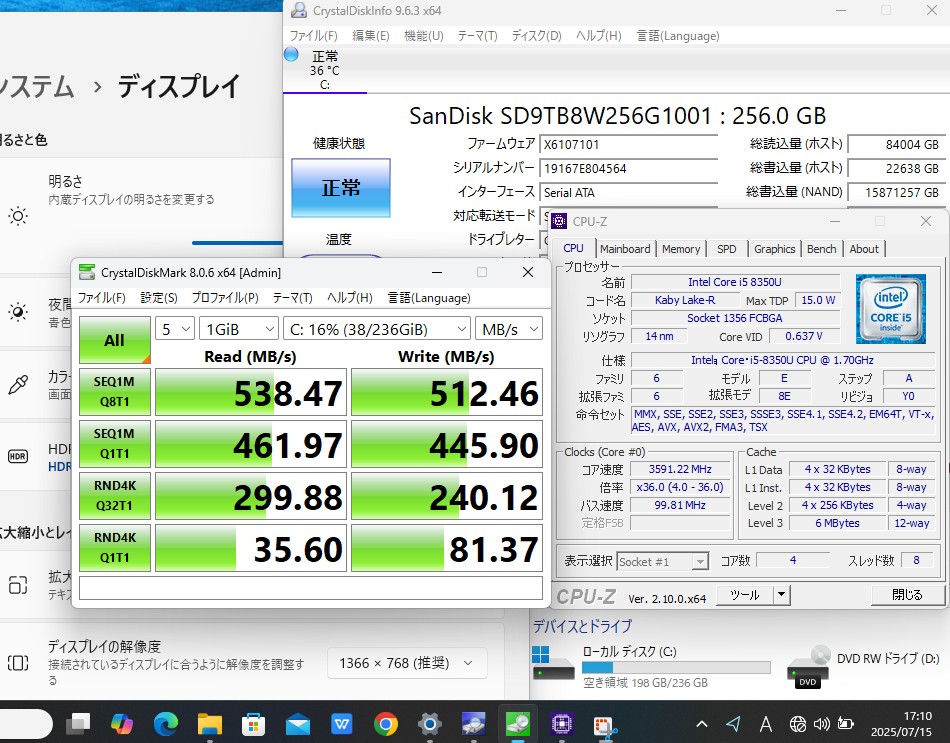950x743 pixels.
Task: Run the RND4K Q32T1 benchmark
Action: pyautogui.click(x=115, y=496)
